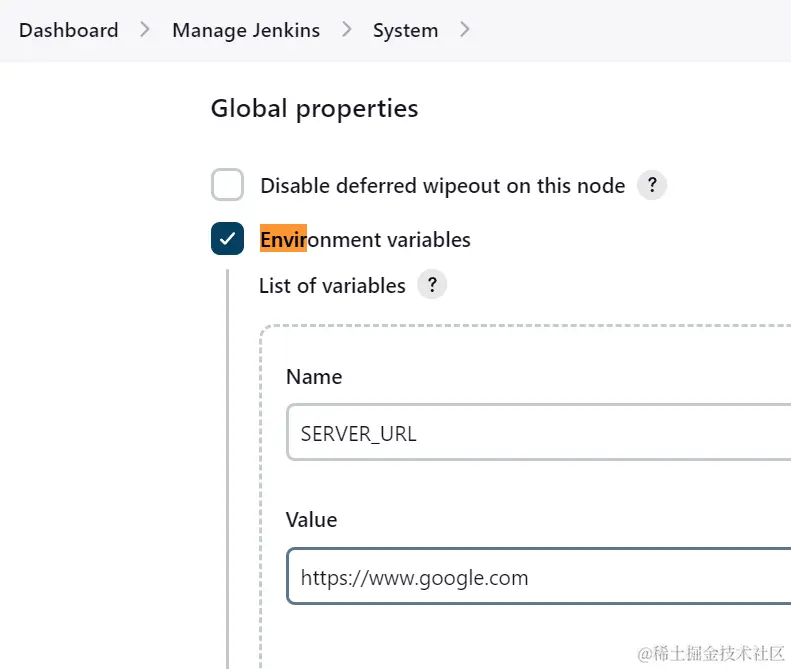Open chevron menu after System breadcrumb
Screen dimensions: 791x669
click(464, 30)
